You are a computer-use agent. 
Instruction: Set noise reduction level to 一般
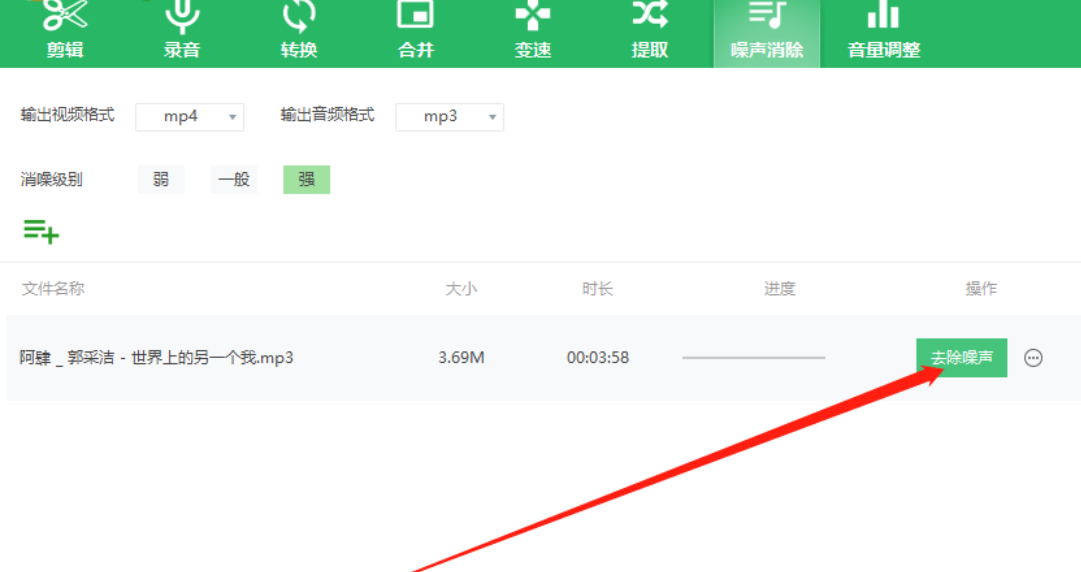coord(234,180)
